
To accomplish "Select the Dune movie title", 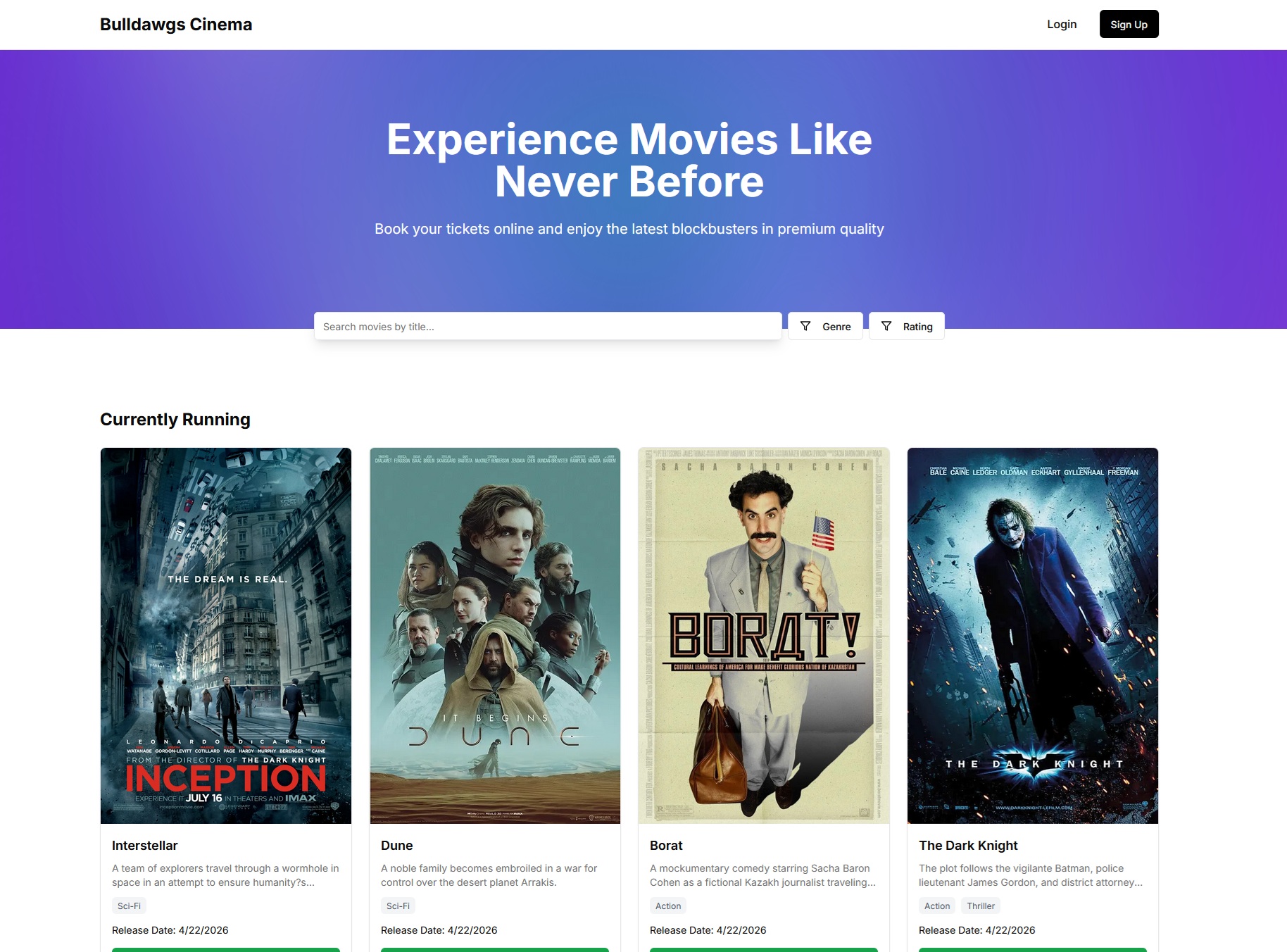I will coord(397,846).
